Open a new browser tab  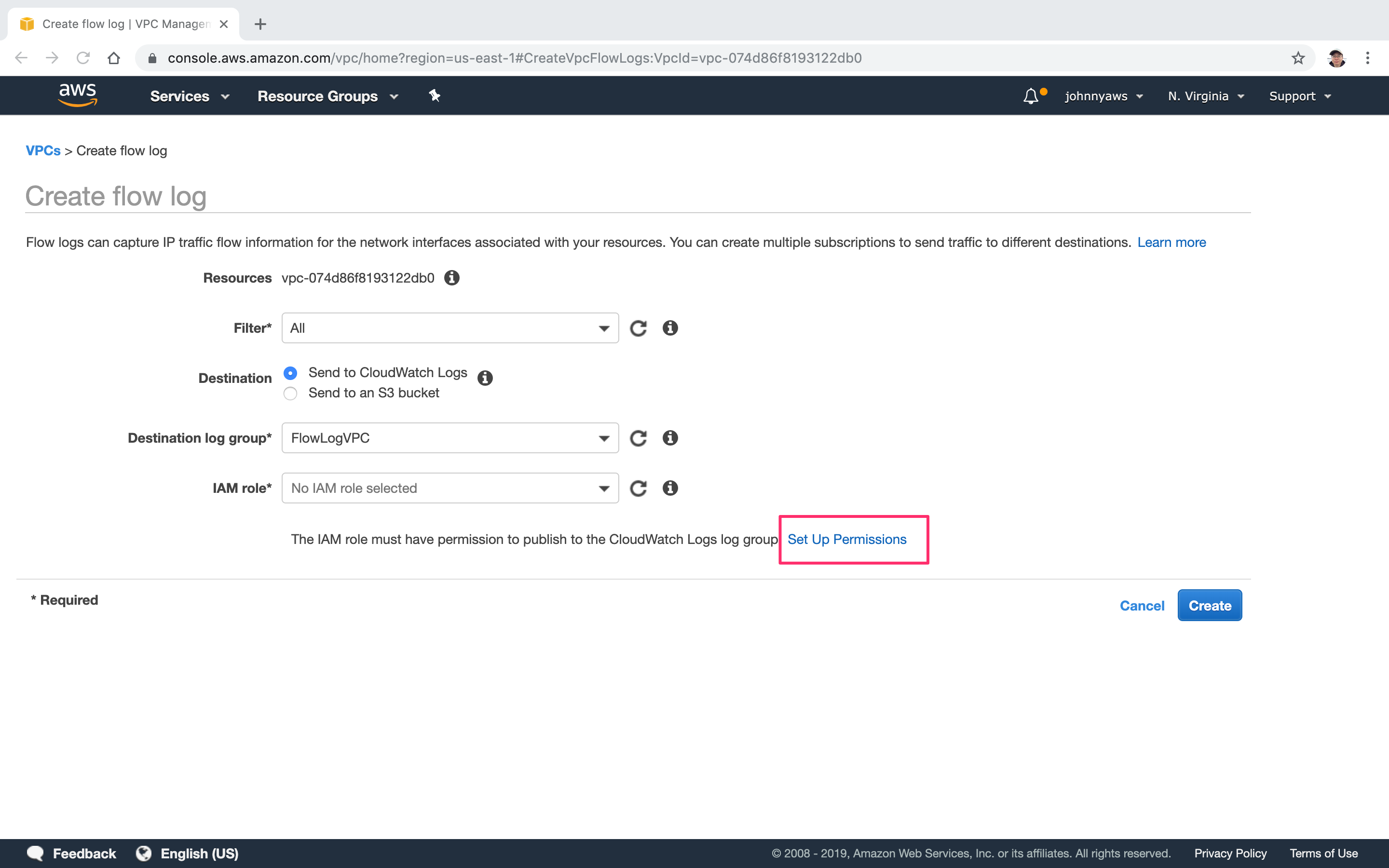[x=260, y=24]
